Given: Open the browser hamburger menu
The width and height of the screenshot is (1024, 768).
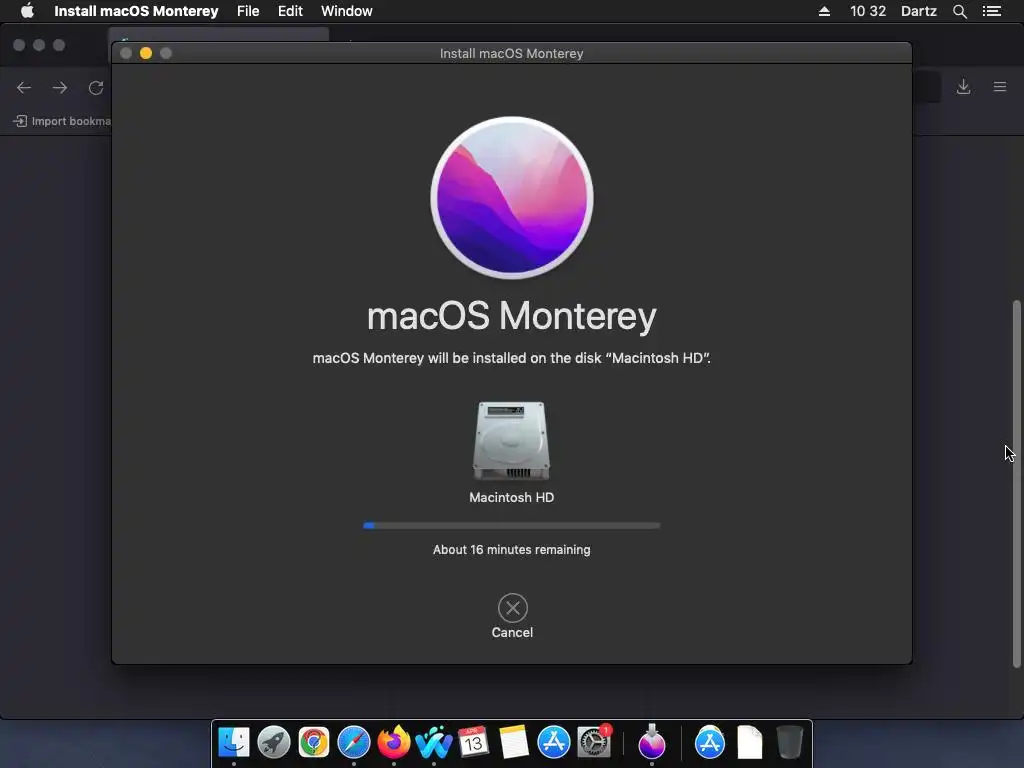Looking at the screenshot, I should tap(1000, 87).
